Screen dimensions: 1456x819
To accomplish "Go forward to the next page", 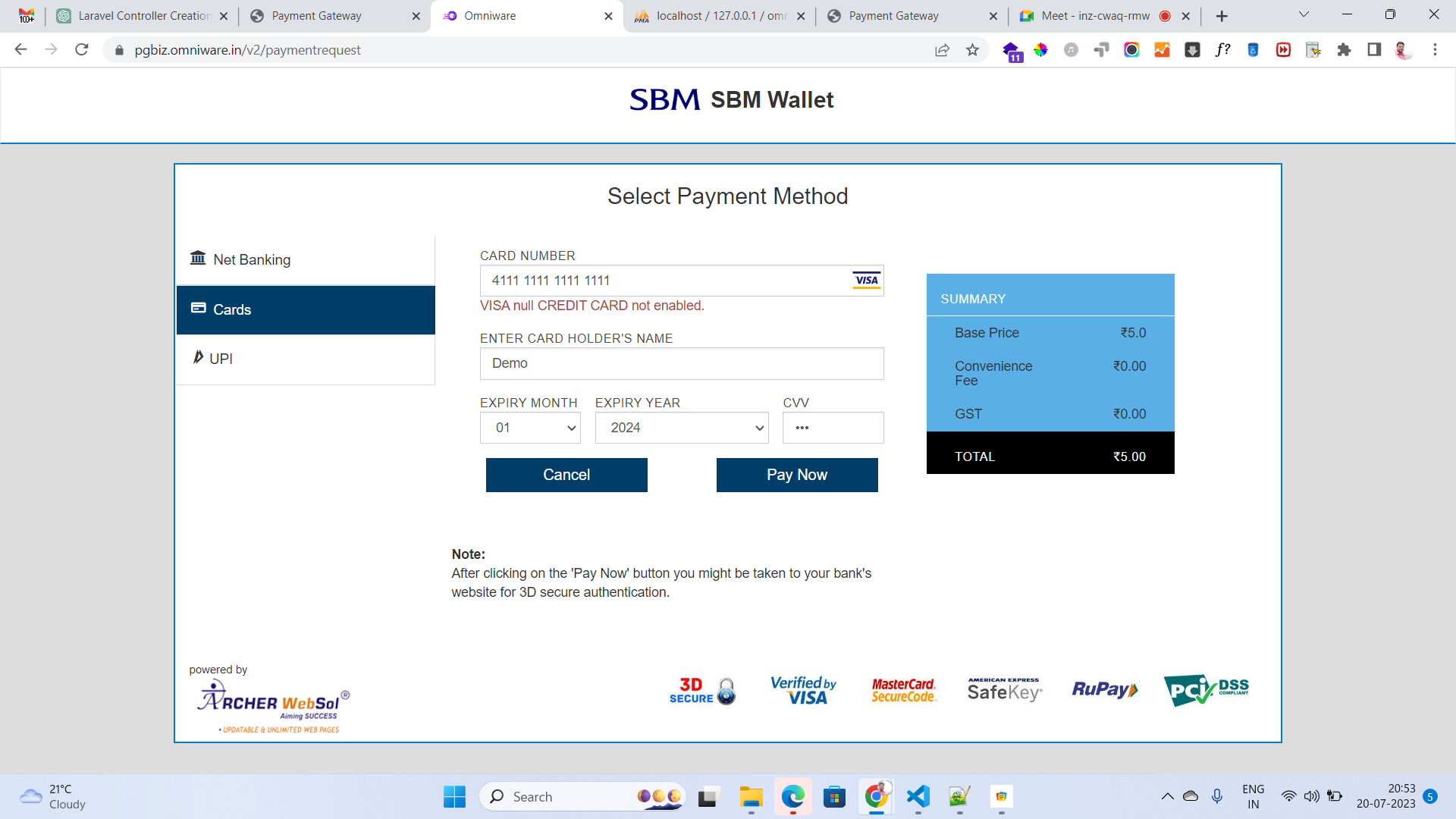I will coord(51,50).
